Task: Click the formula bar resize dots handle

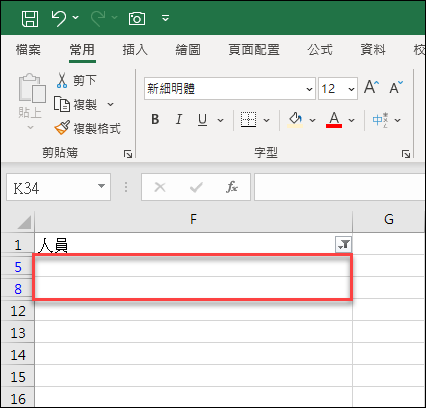Action: coord(126,187)
